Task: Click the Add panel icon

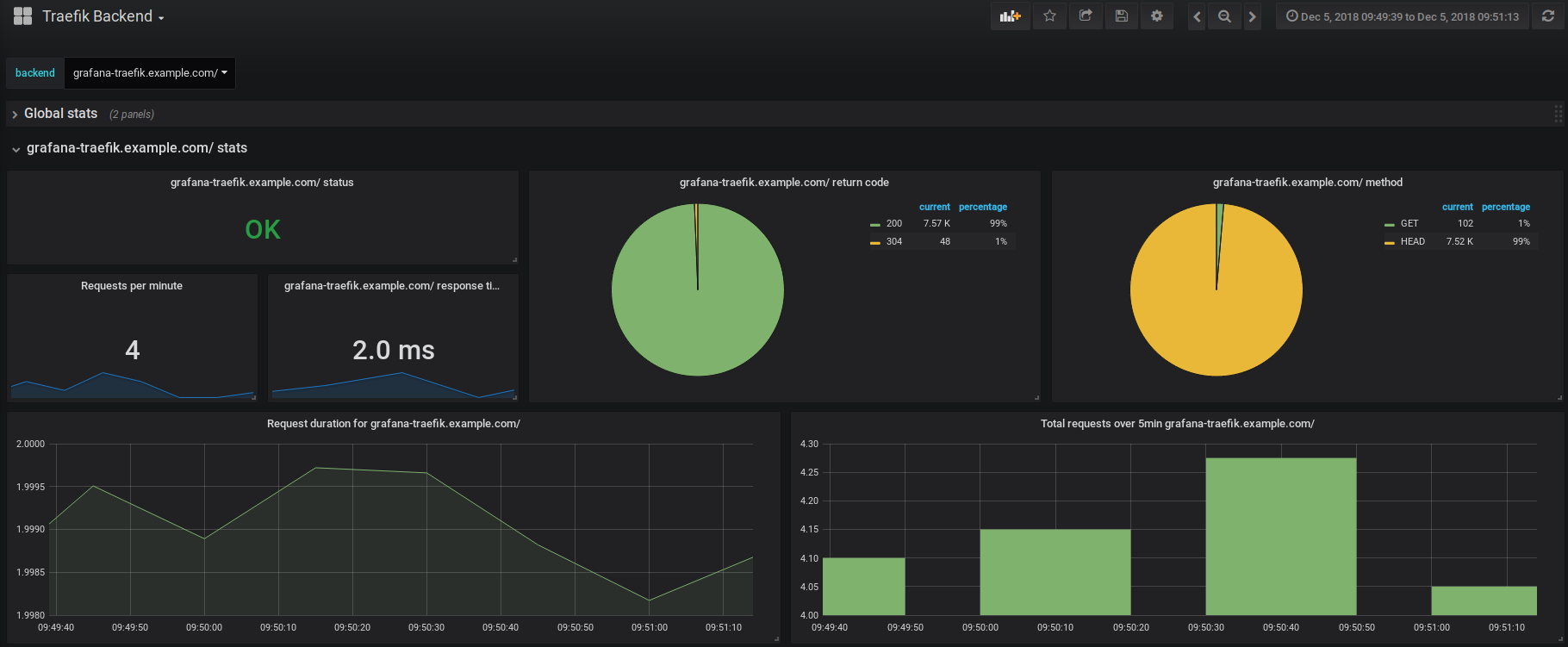Action: click(1010, 16)
